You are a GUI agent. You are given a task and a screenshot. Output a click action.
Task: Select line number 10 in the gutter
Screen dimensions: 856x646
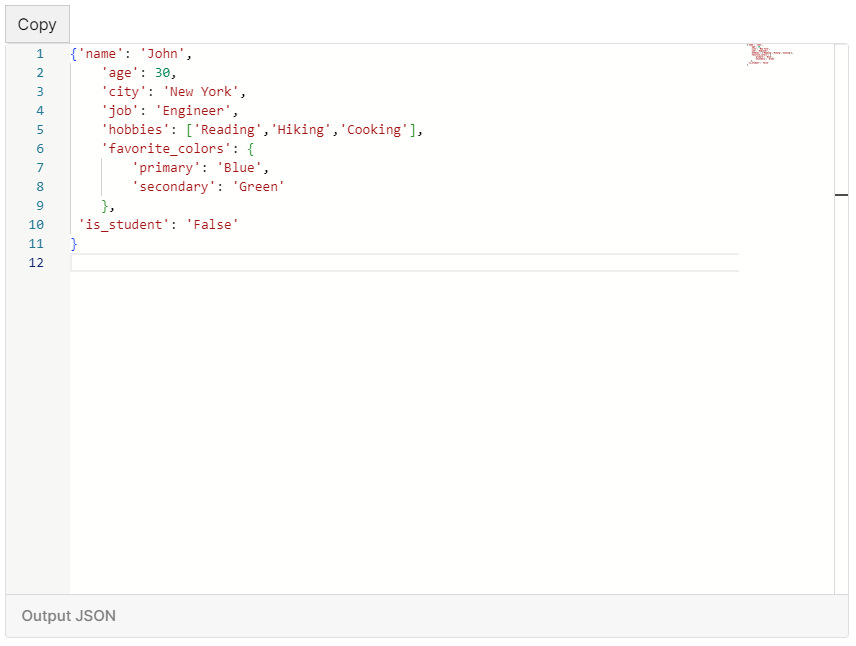36,224
